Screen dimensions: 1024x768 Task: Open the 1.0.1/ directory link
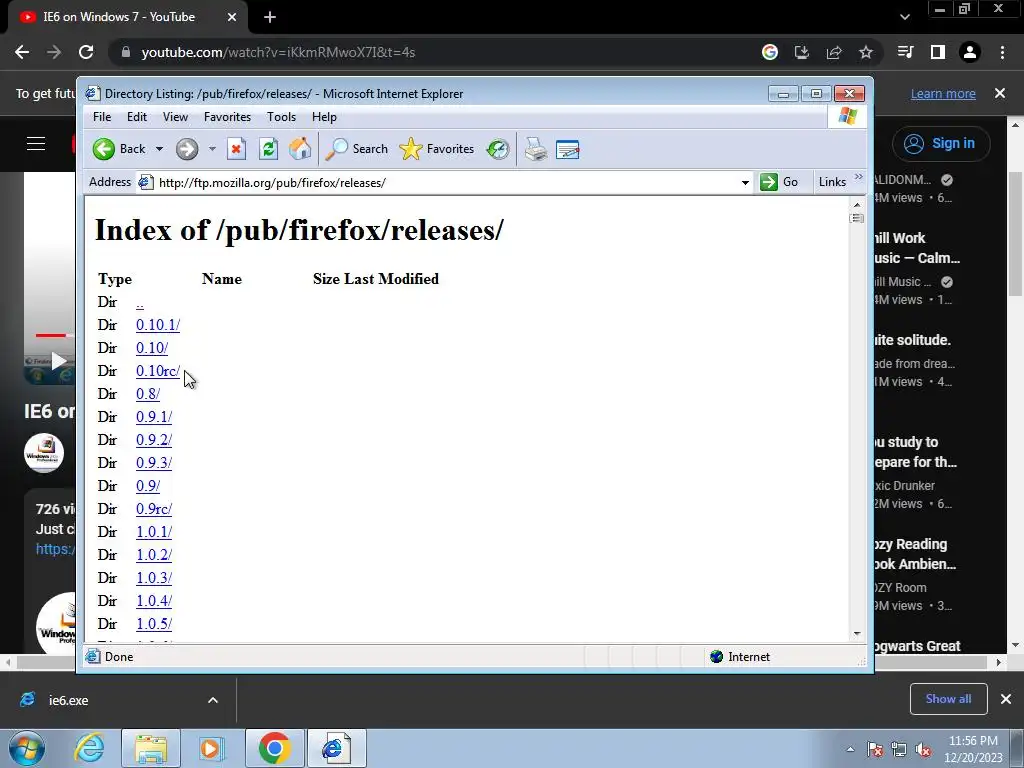tap(153, 532)
